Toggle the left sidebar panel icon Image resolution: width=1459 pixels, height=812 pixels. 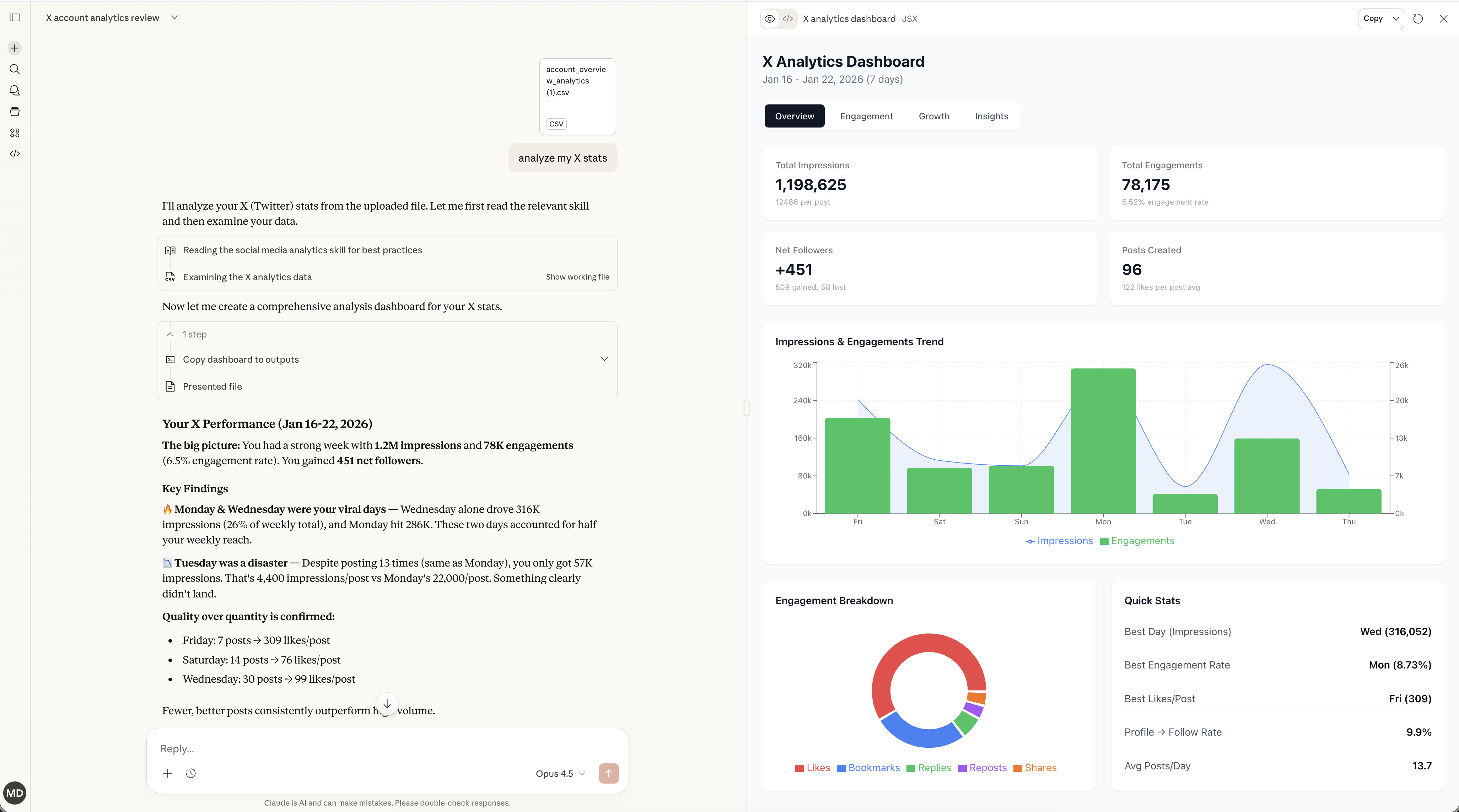point(15,17)
